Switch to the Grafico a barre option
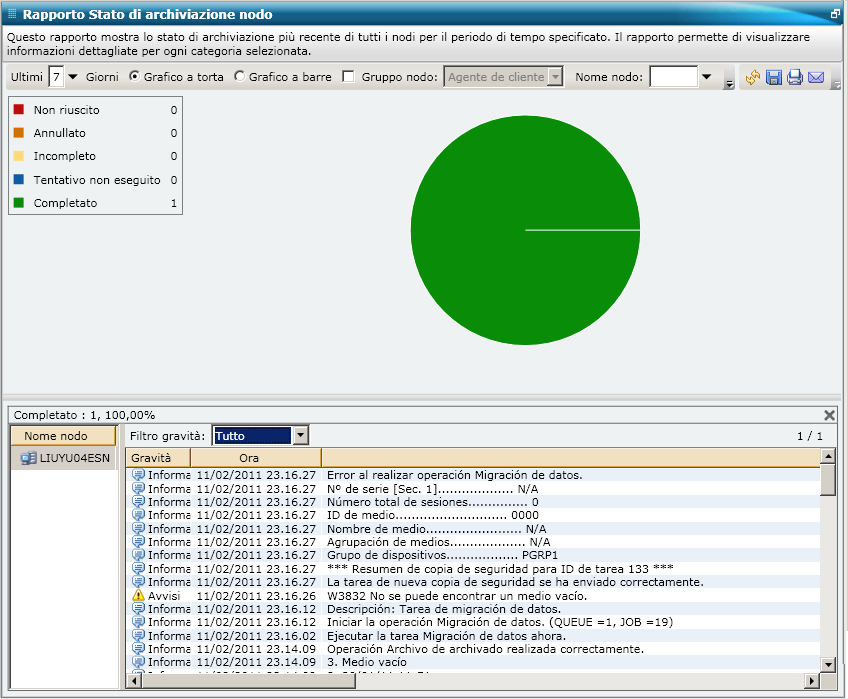The width and height of the screenshot is (848, 699). point(237,76)
